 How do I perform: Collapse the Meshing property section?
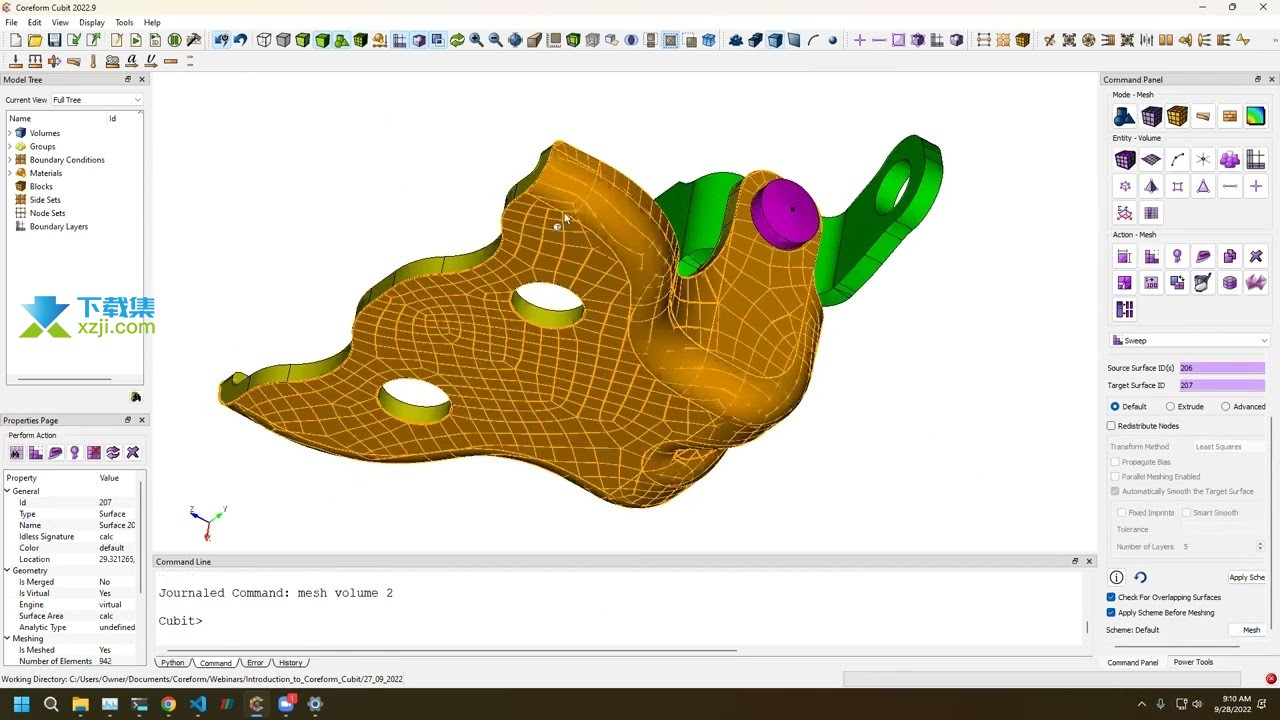(x=7, y=638)
